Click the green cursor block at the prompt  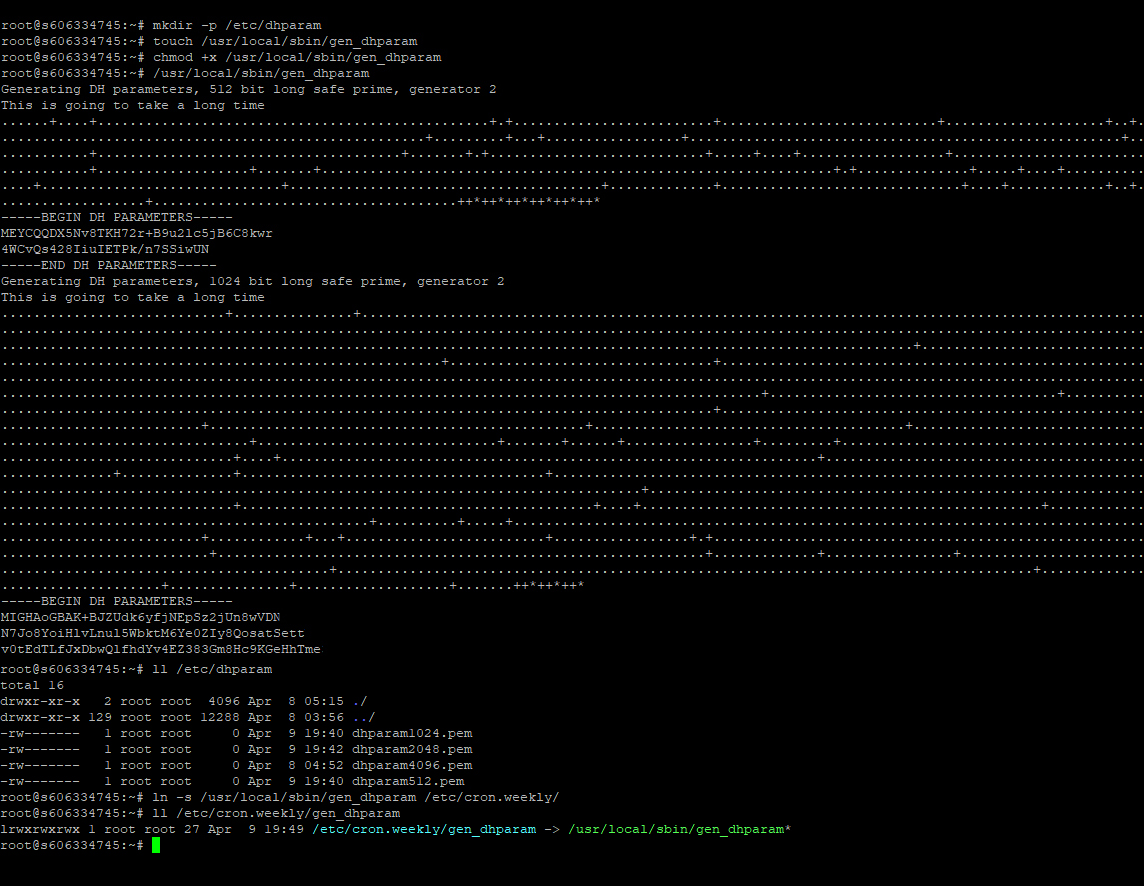pyautogui.click(x=156, y=846)
